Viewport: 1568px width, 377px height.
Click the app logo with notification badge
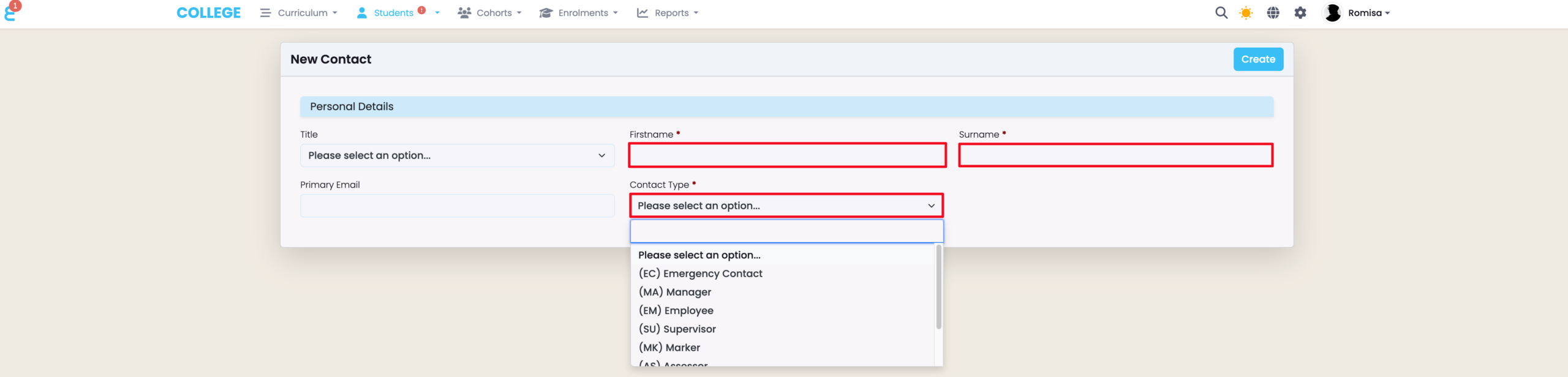click(x=11, y=11)
